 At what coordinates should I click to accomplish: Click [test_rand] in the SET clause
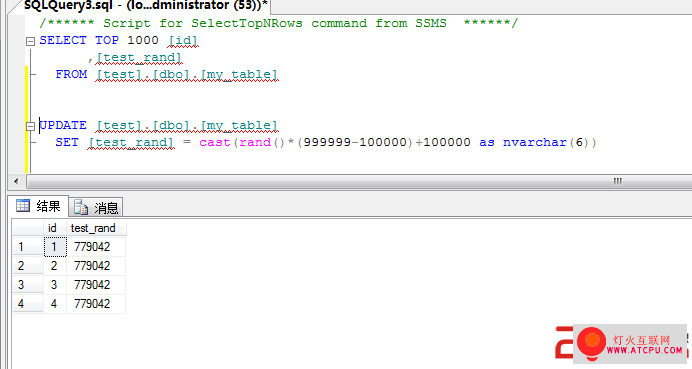click(x=131, y=143)
